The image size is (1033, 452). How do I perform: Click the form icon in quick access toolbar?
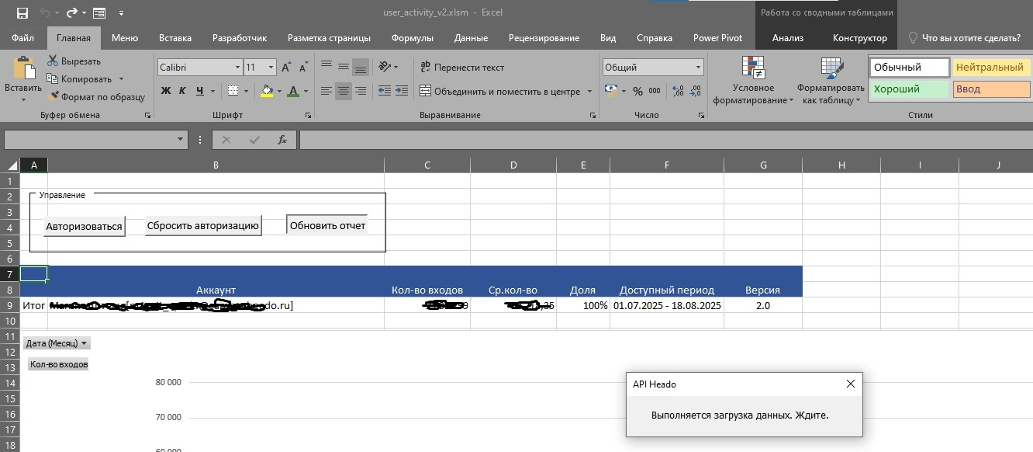(99, 13)
